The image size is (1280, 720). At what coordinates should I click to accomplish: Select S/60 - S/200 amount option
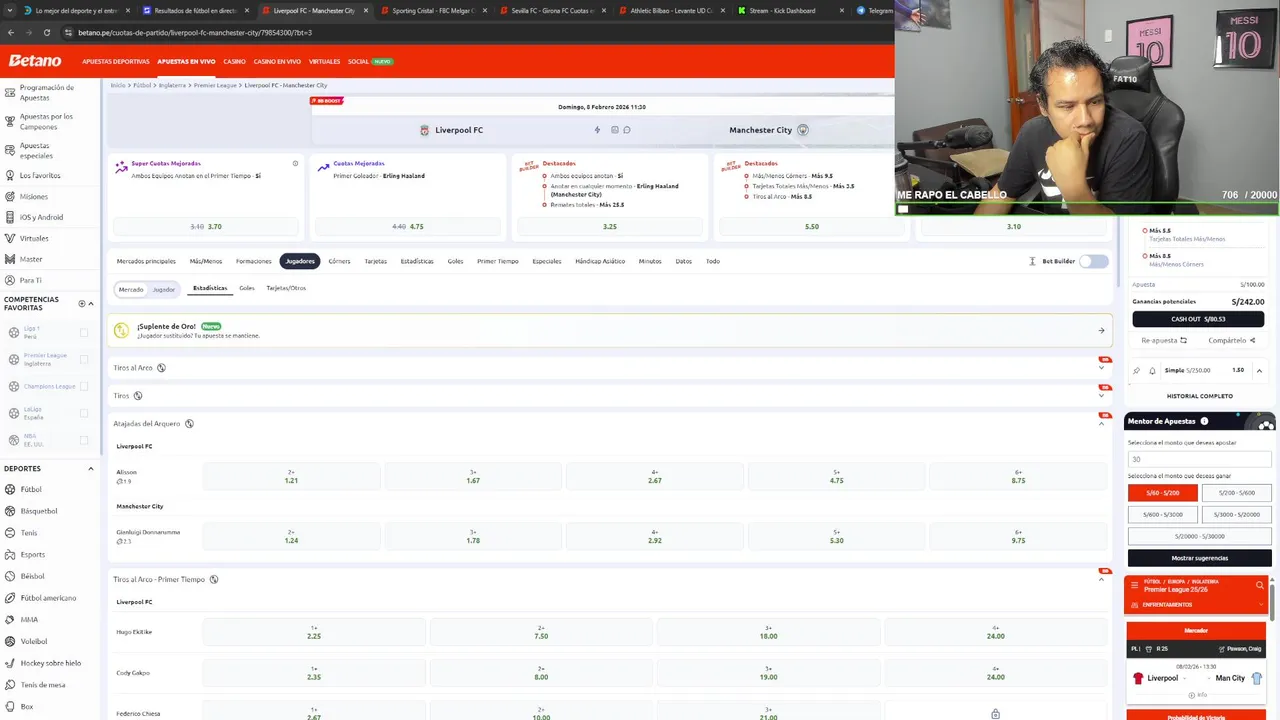(1162, 492)
